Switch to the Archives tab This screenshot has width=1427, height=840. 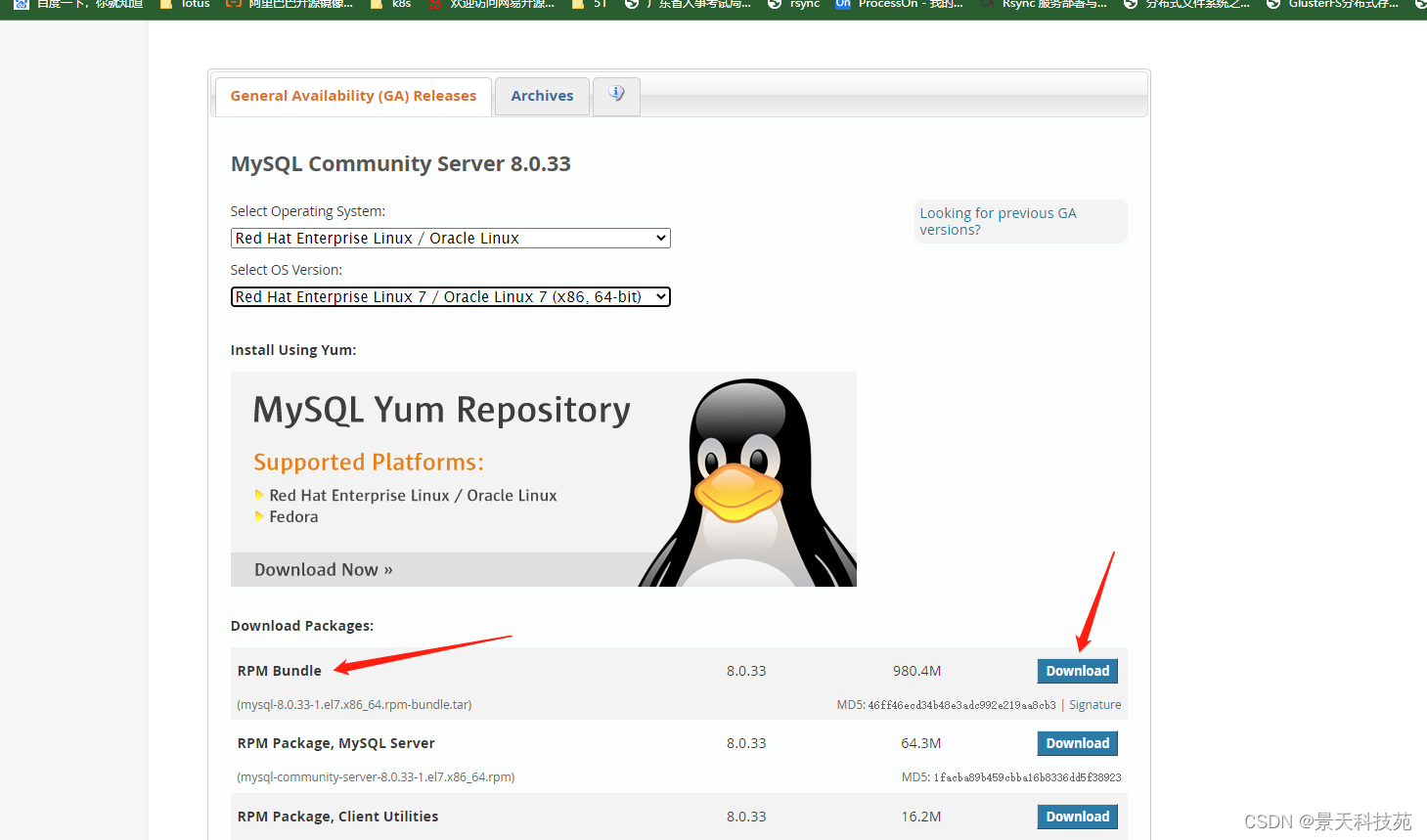coord(542,96)
